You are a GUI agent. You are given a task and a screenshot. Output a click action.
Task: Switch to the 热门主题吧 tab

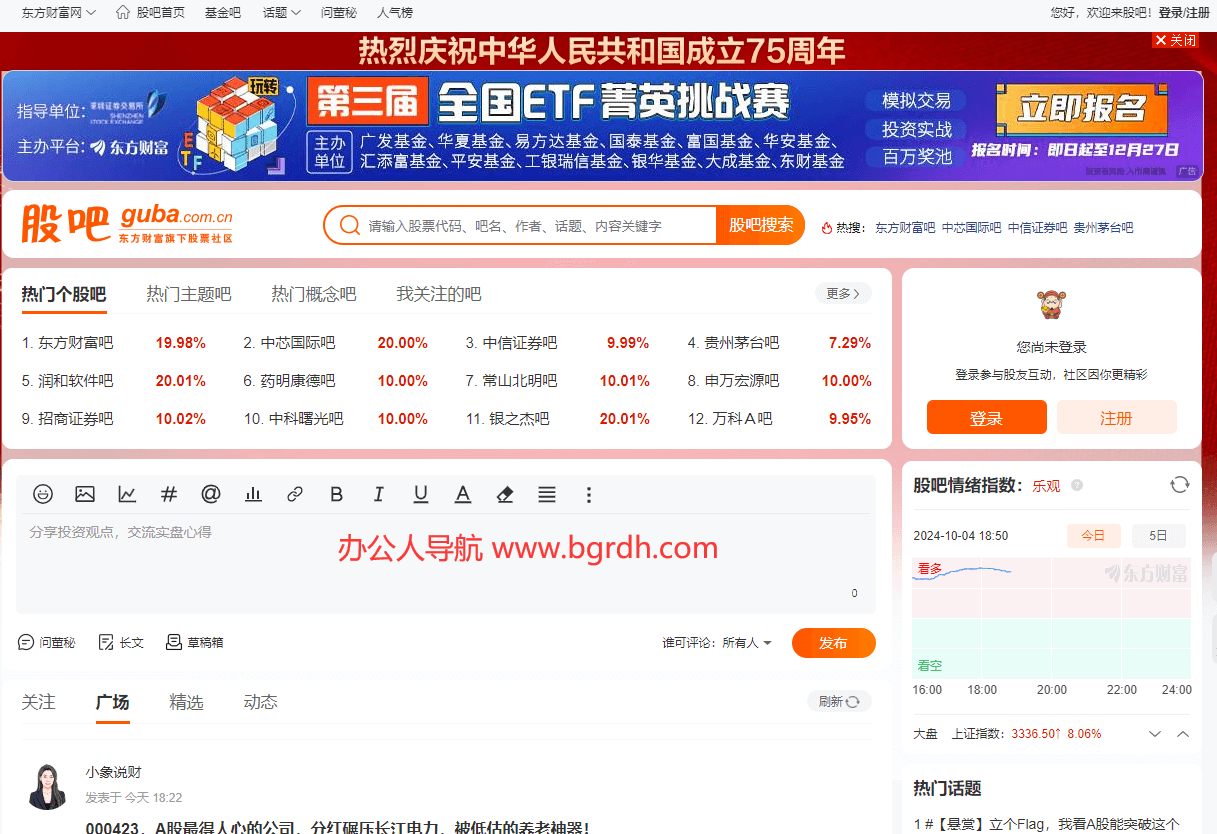click(x=189, y=294)
